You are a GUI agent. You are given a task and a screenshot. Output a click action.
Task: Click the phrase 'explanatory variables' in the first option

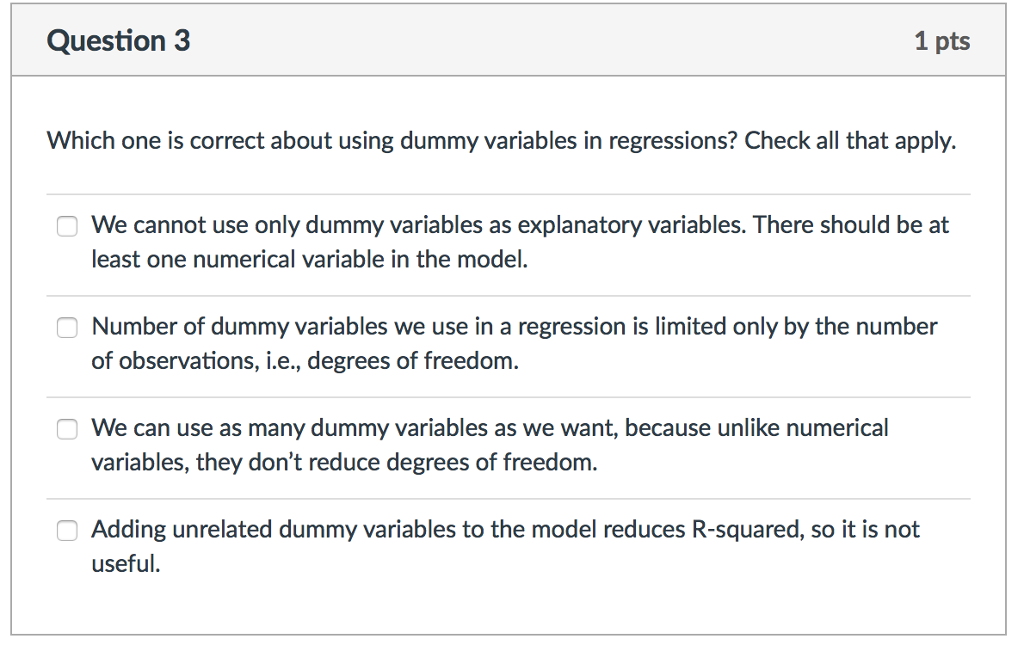pyautogui.click(x=631, y=225)
